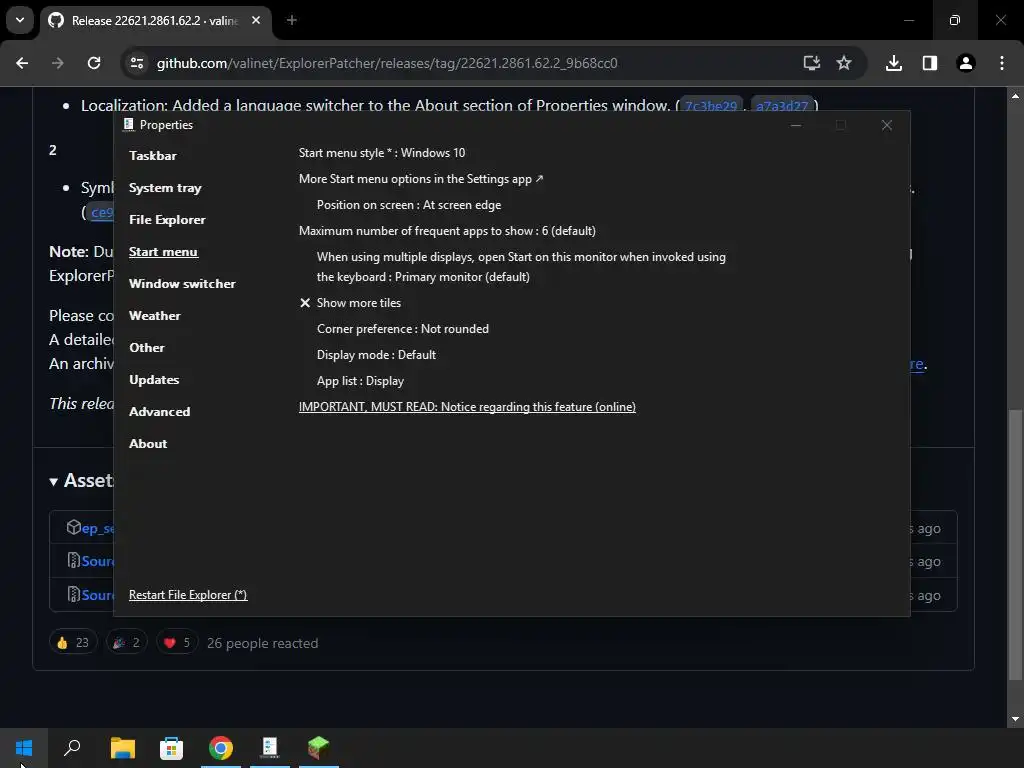Select Start menu section
Viewport: 1024px width, 768px height.
[x=163, y=251]
